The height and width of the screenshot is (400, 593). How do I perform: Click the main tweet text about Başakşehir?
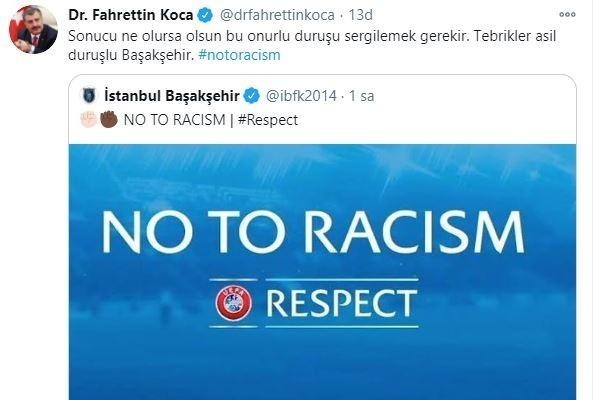pyautogui.click(x=312, y=46)
